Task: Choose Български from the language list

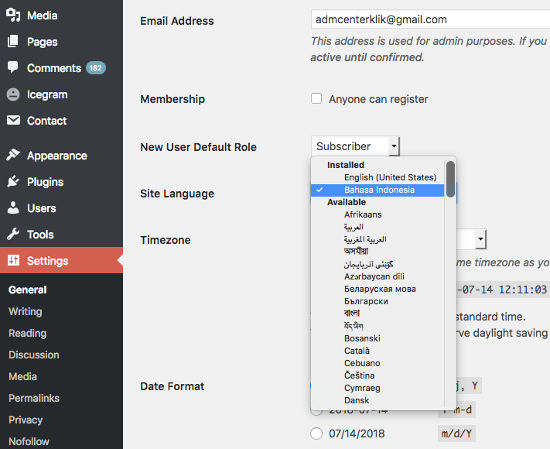Action: (x=366, y=301)
